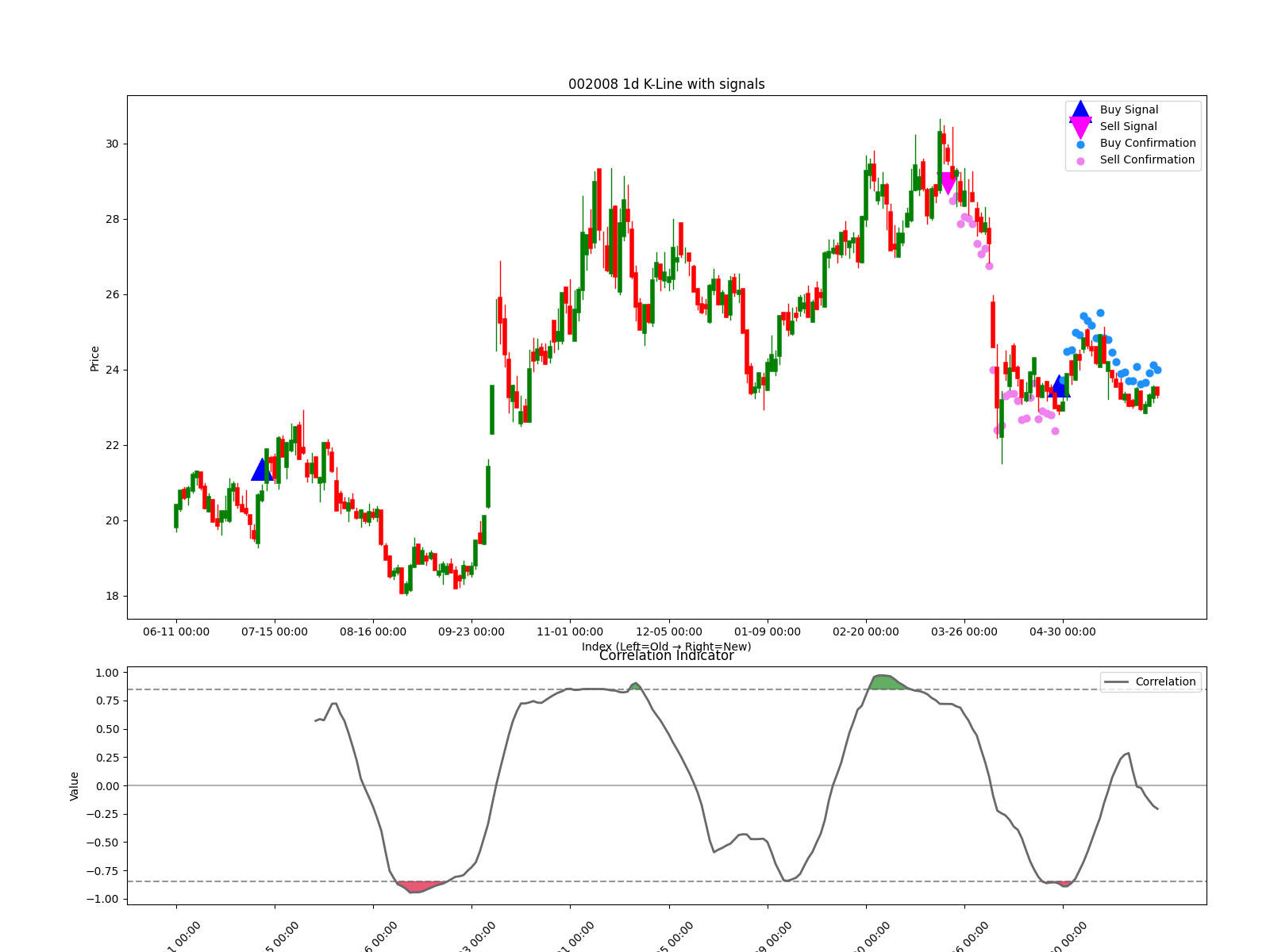Screen dimensions: 1270x952
Task: Click the price tick label 20
Action: (112, 520)
